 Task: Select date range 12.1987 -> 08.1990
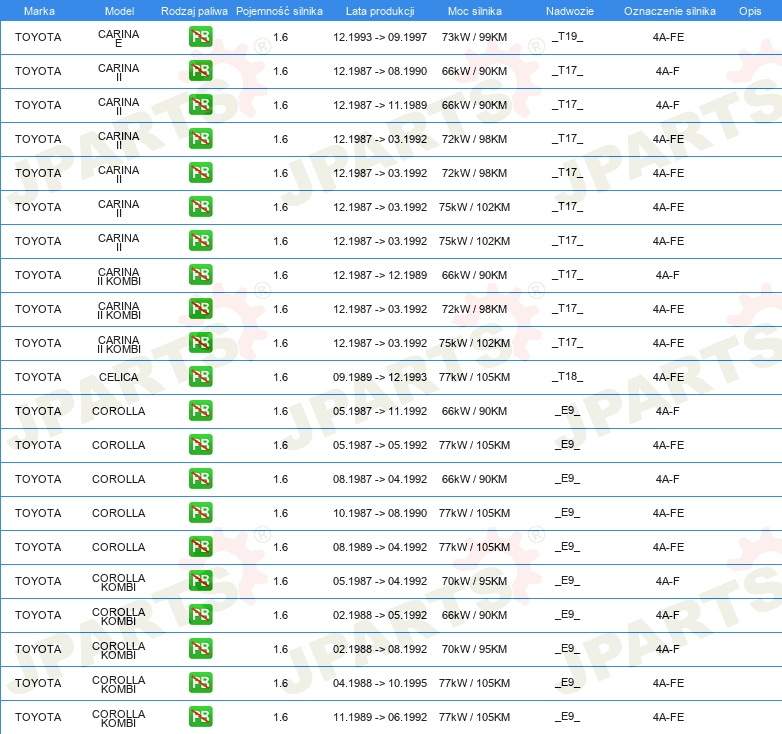point(380,71)
